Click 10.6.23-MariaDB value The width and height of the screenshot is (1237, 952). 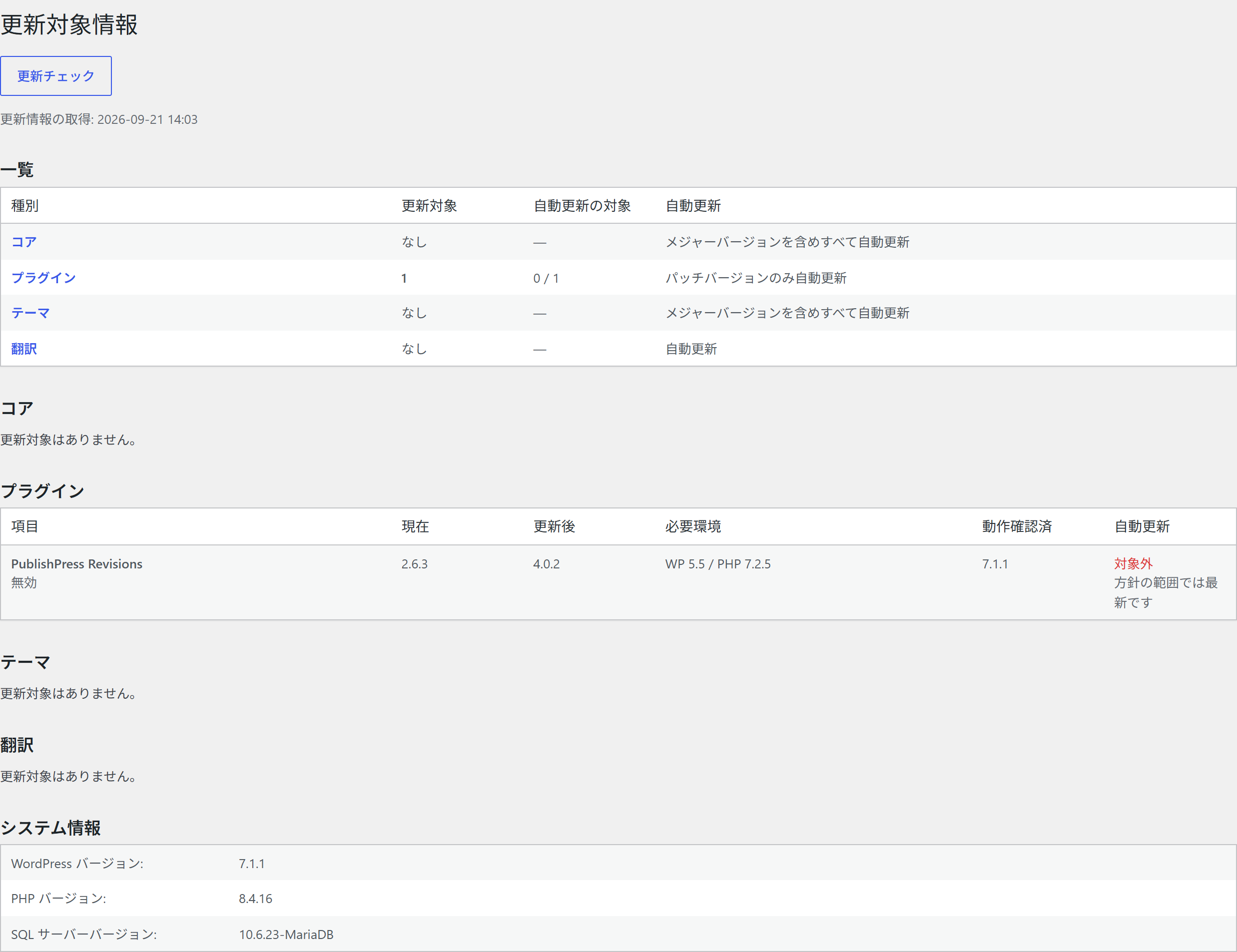286,935
